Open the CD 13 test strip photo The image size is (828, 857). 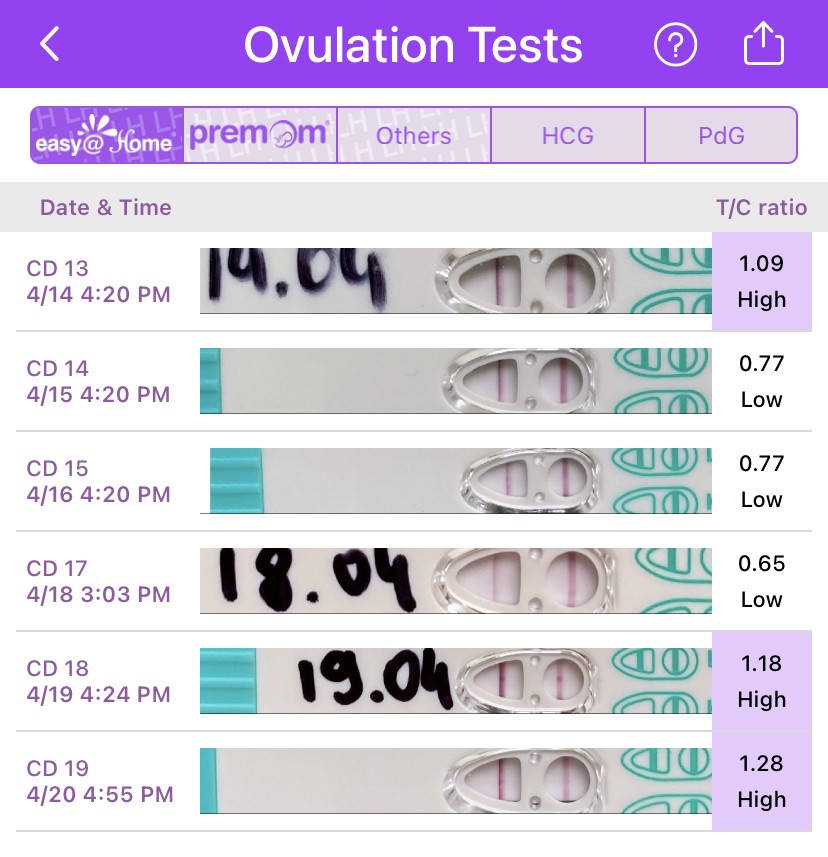(455, 281)
